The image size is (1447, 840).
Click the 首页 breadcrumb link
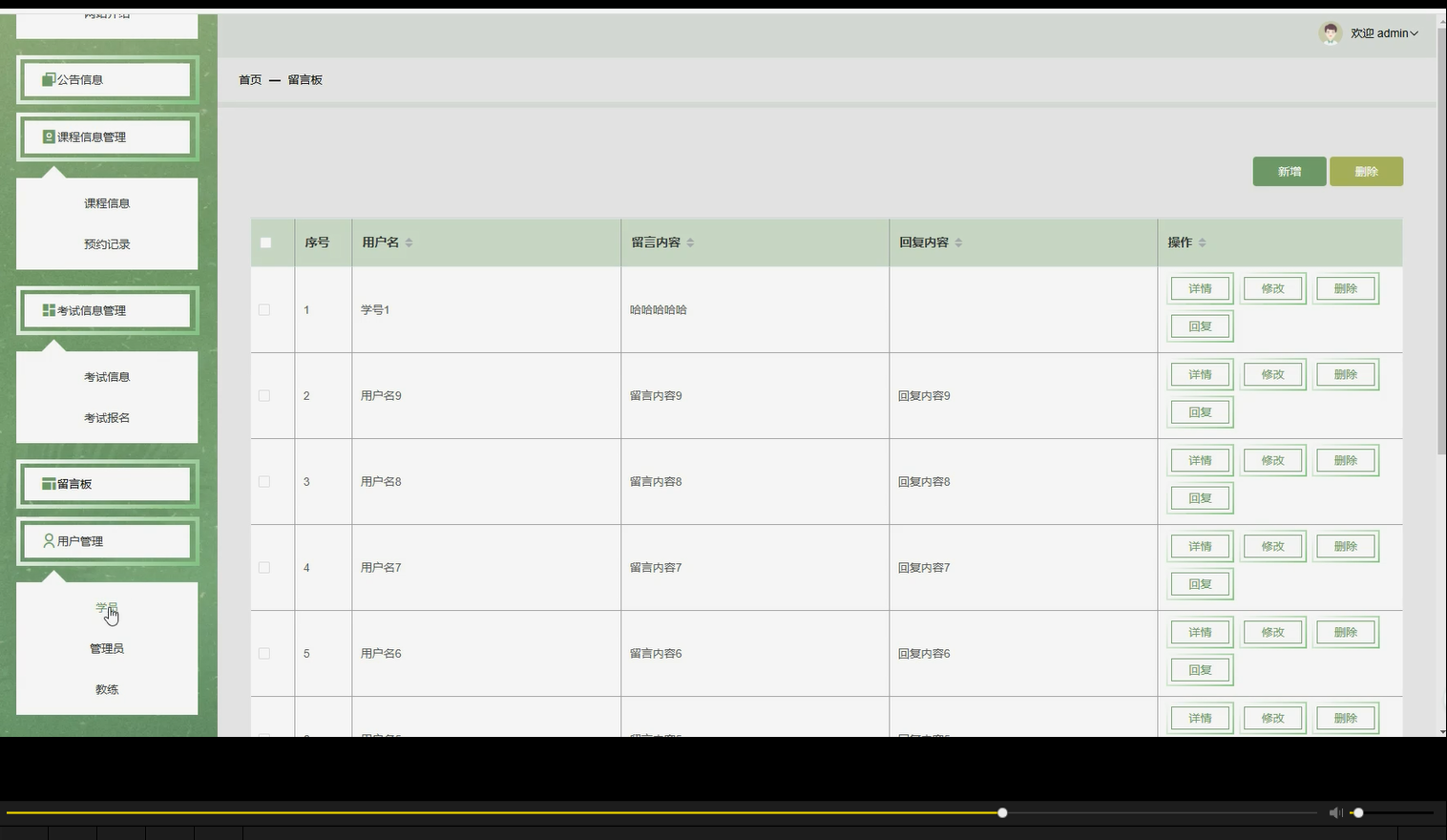[x=250, y=80]
